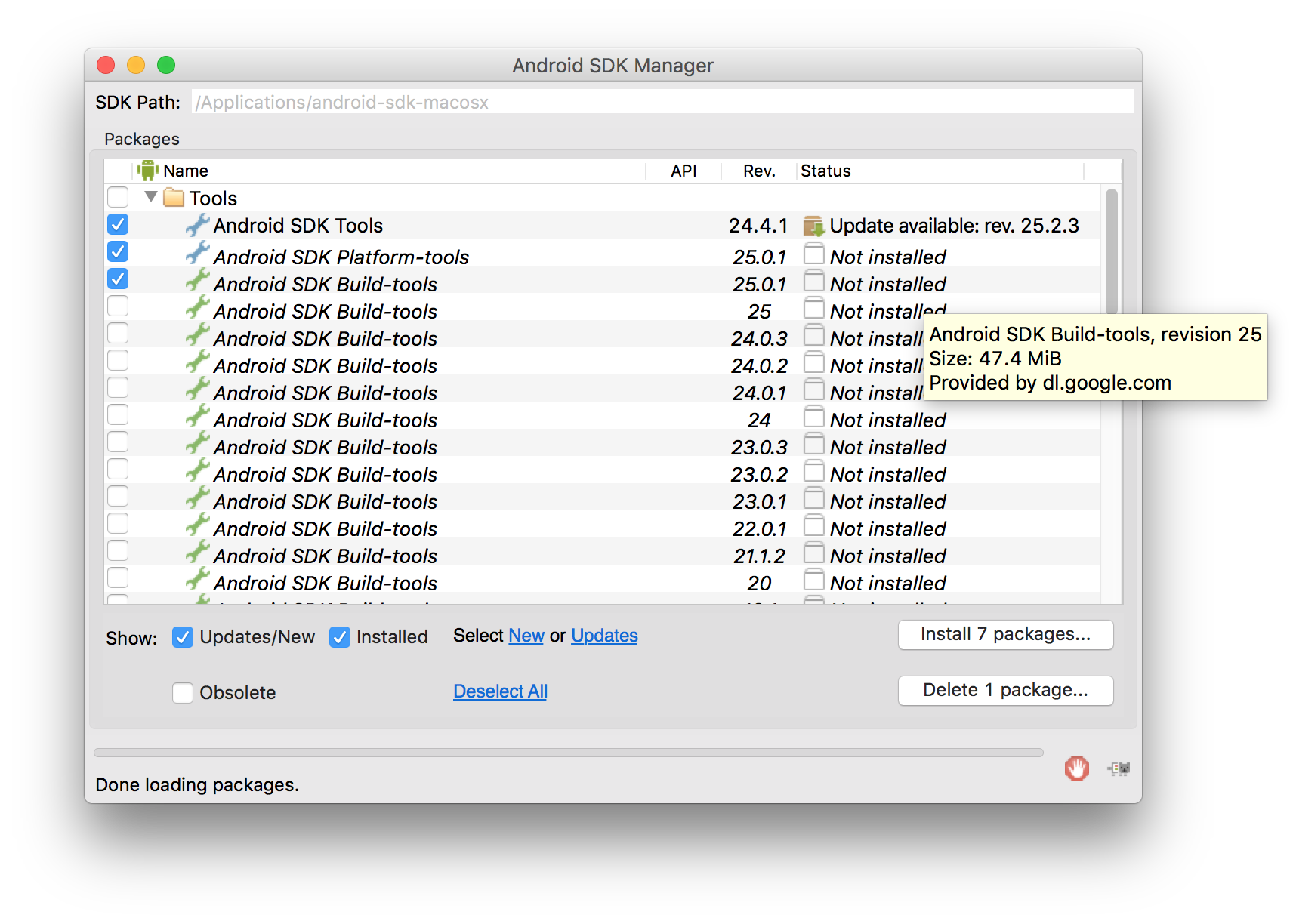Open the SDK manager log icon

tap(1119, 768)
